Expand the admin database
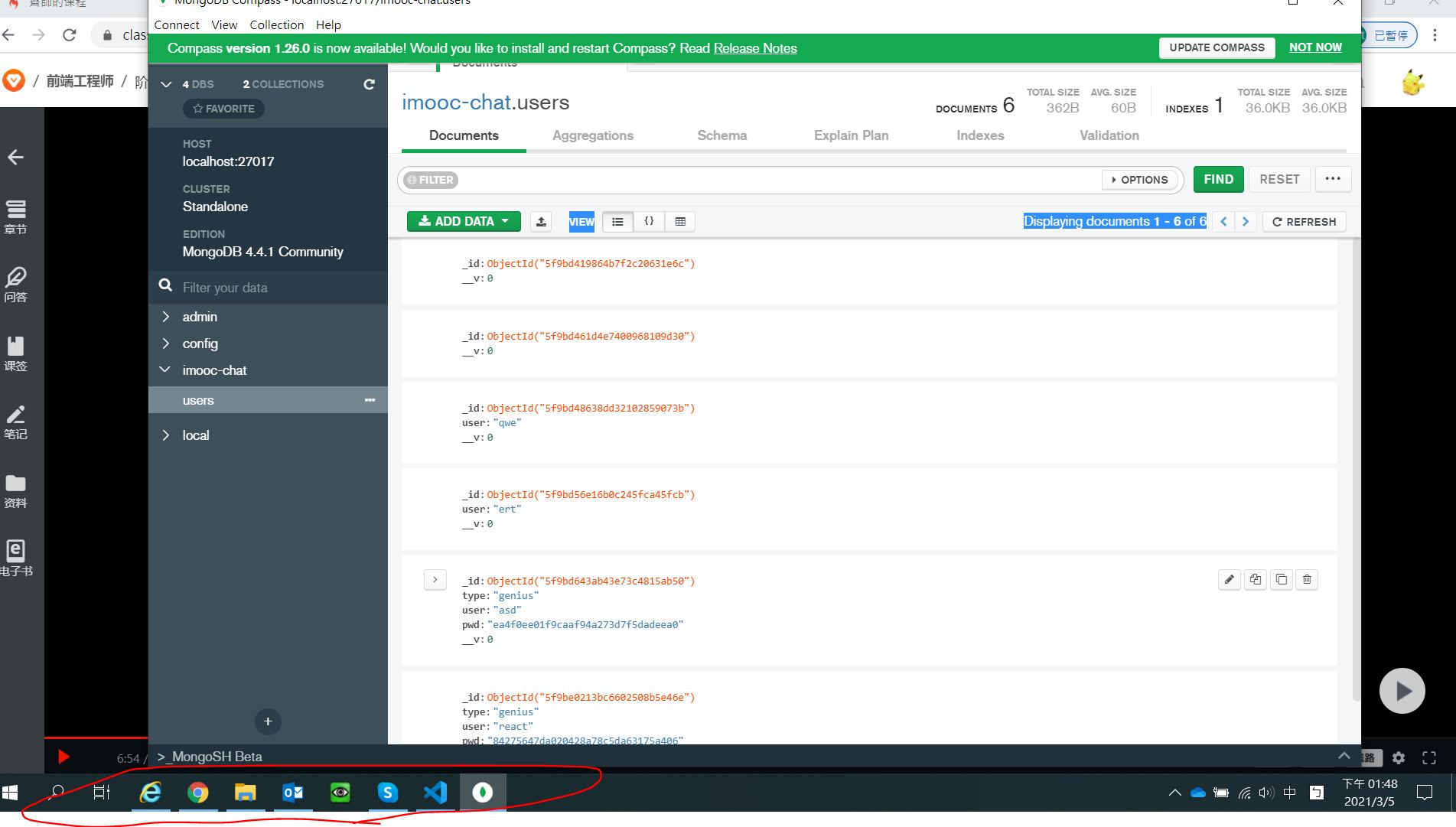This screenshot has width=1456, height=827. point(165,317)
